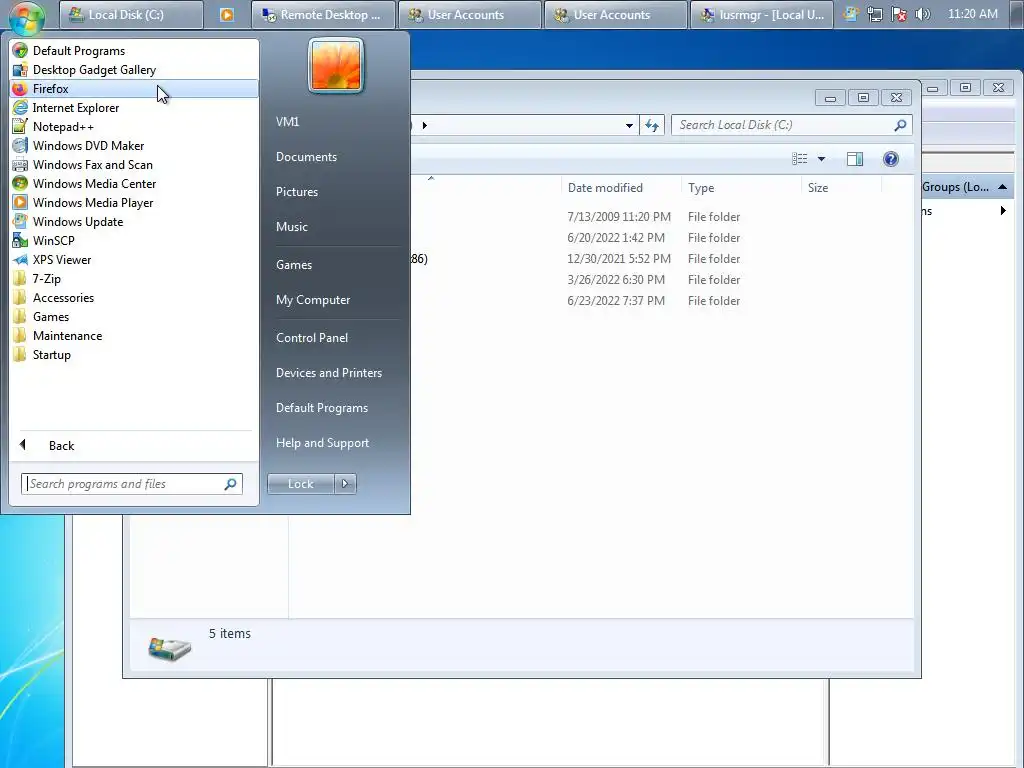
Task: Switch to Remote Desktop taskbar button
Action: coord(323,14)
